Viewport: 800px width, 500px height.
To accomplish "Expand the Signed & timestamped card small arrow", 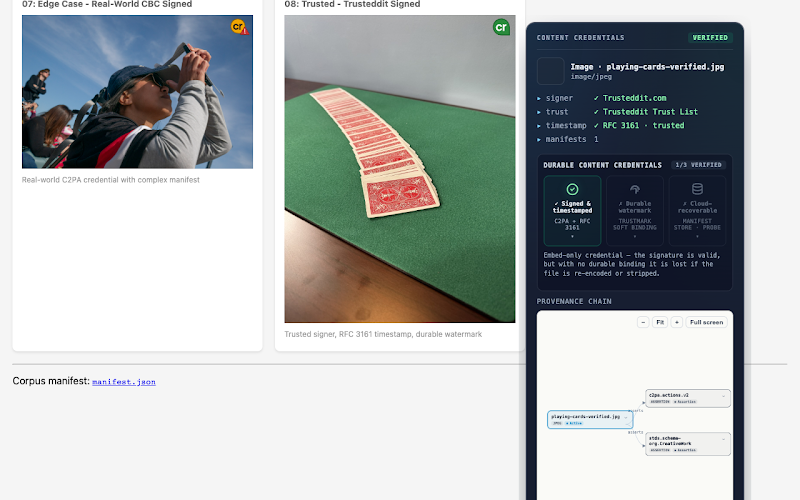I will pyautogui.click(x=572, y=237).
